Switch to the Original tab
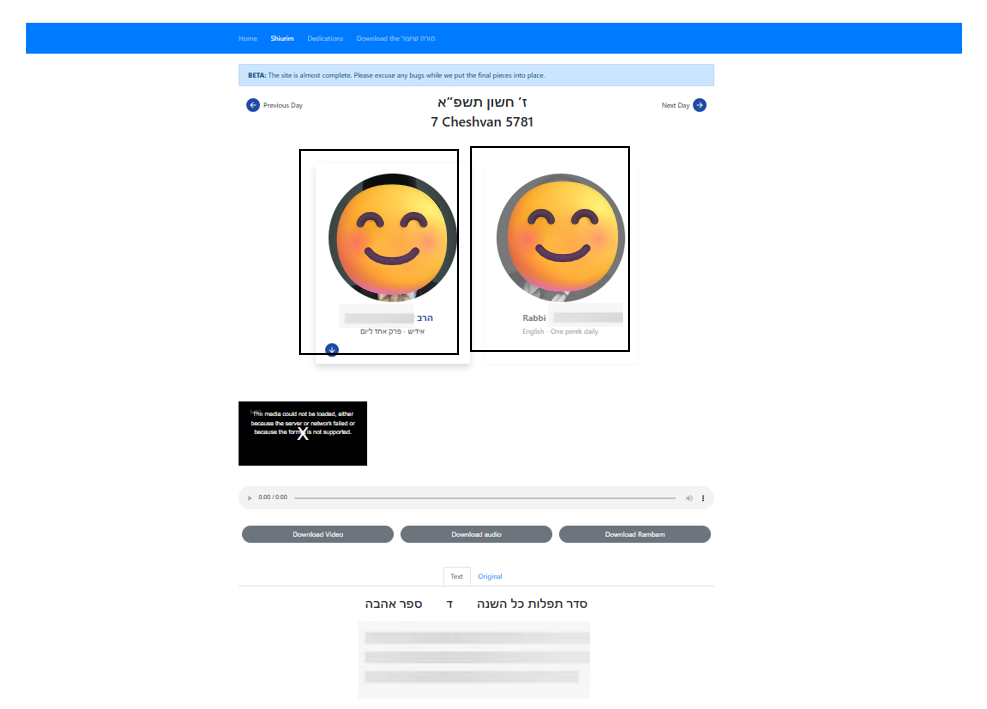 pos(490,576)
